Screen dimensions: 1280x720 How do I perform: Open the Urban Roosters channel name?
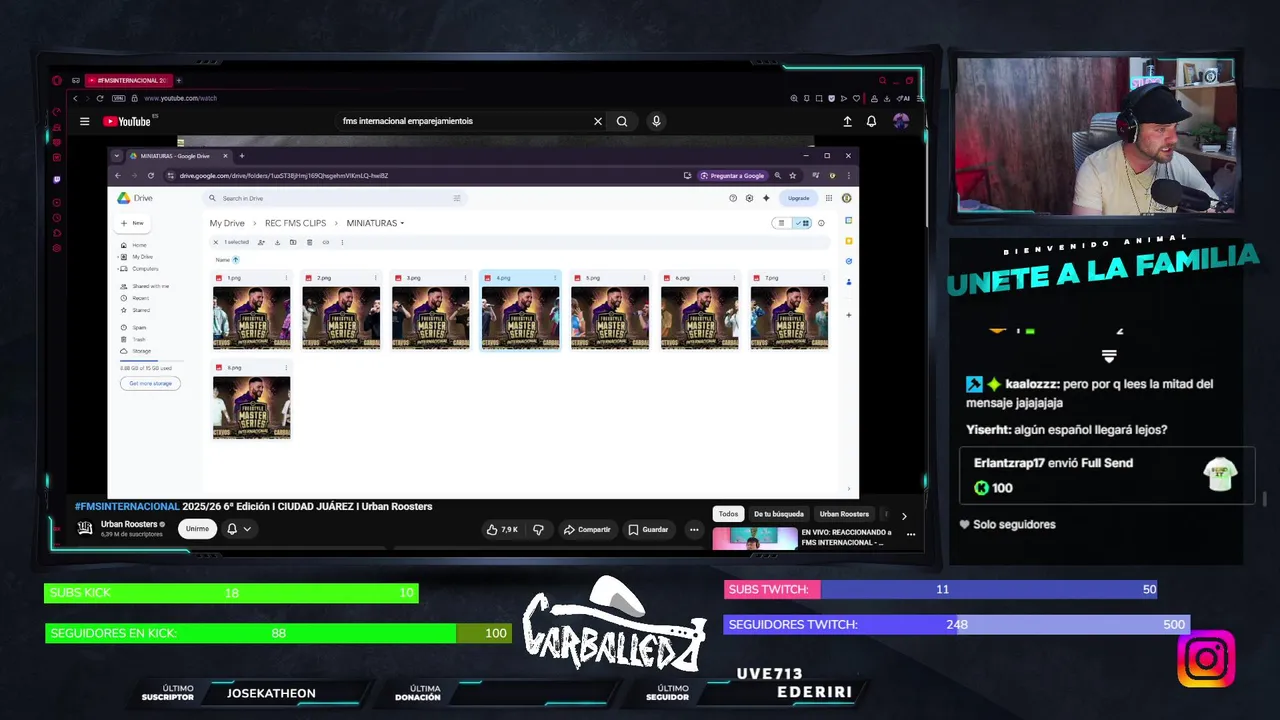click(x=129, y=524)
